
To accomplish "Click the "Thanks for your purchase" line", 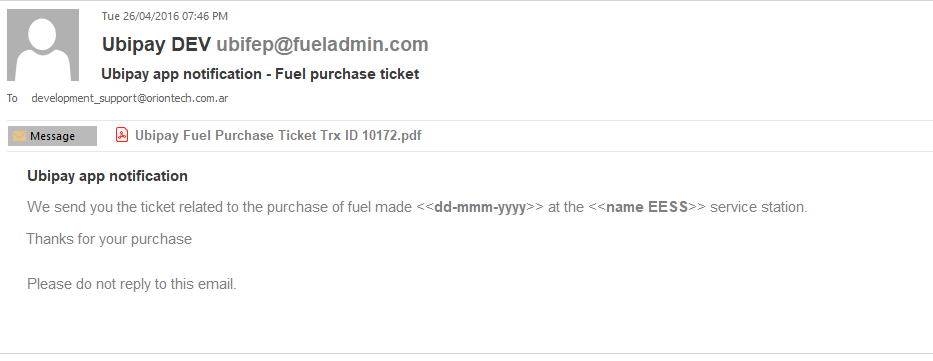I will tap(109, 239).
